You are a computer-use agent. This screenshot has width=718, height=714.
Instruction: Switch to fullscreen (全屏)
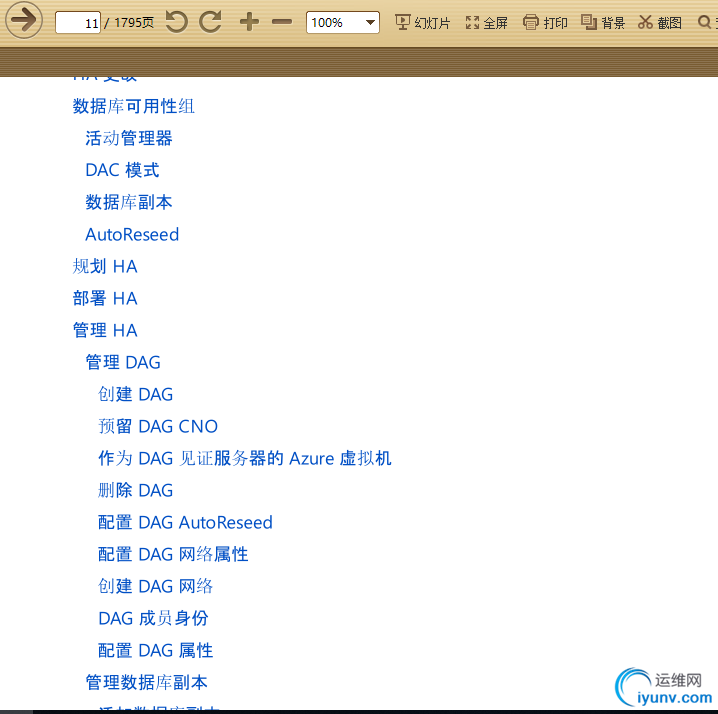(x=486, y=22)
